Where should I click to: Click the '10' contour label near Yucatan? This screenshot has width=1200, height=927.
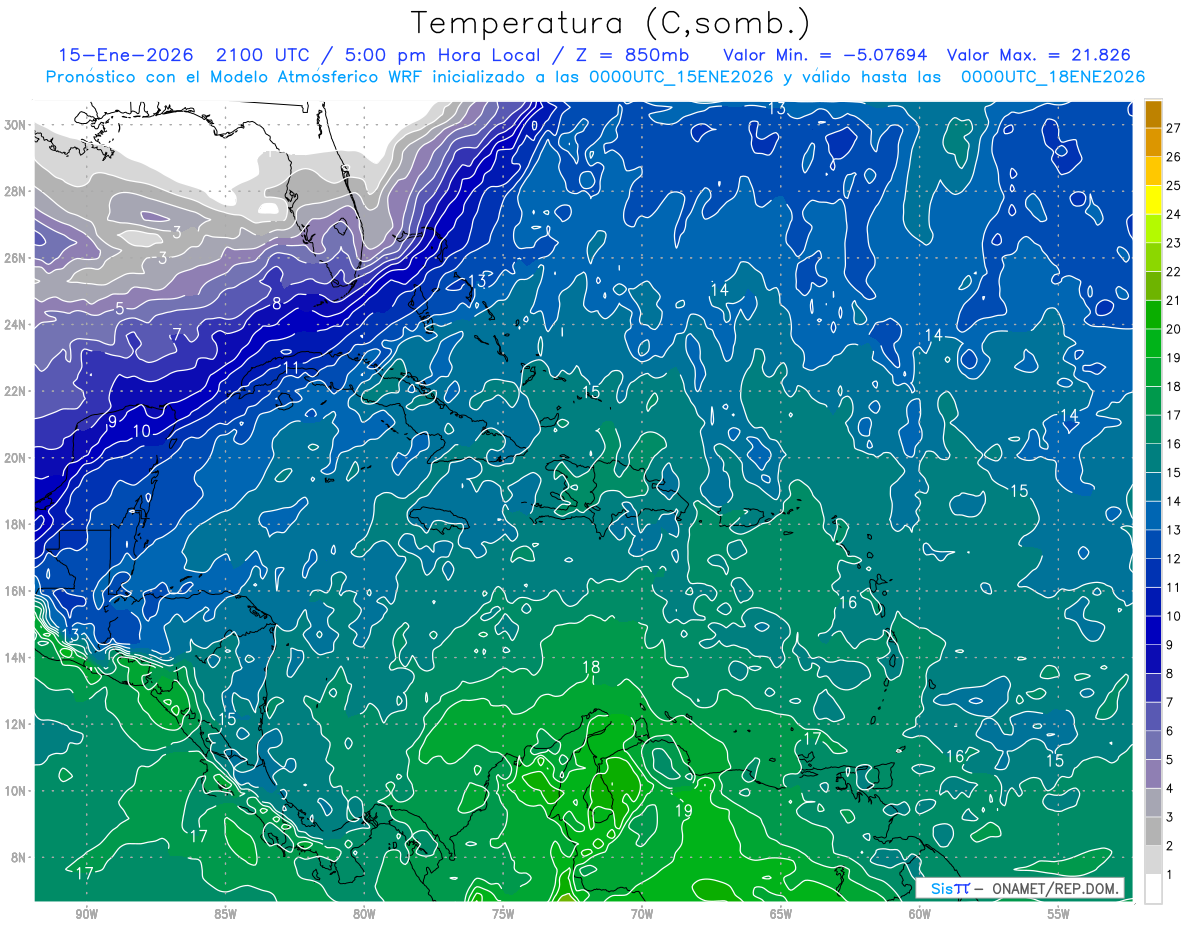(x=142, y=431)
